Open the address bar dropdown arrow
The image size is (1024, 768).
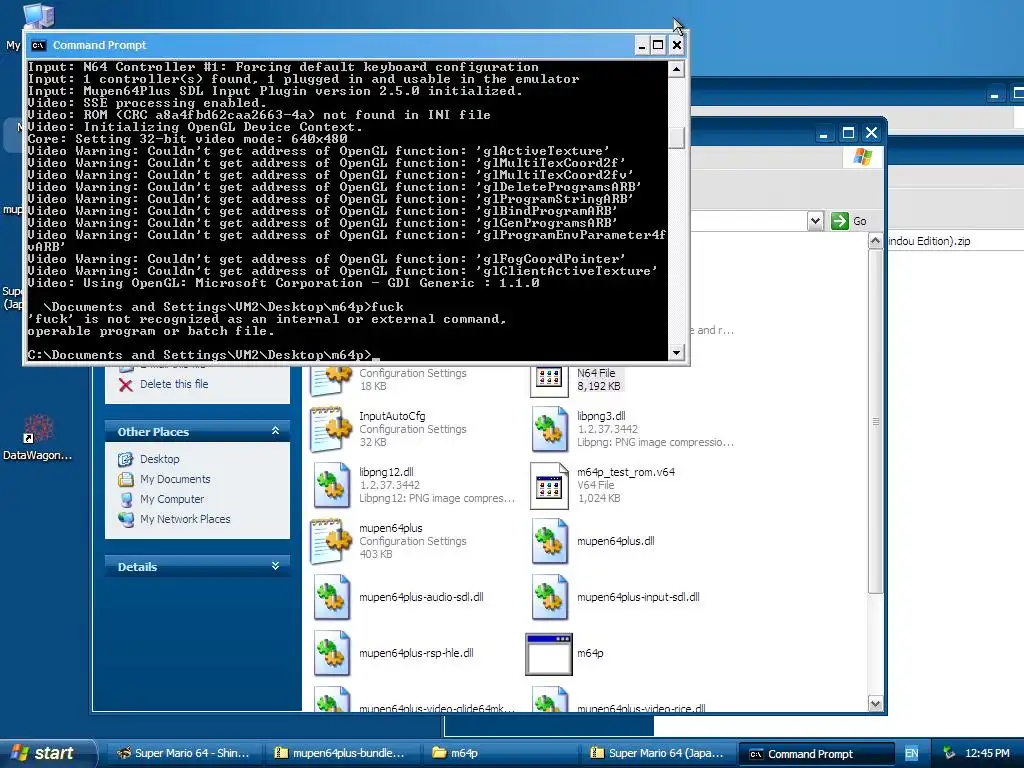coord(815,221)
